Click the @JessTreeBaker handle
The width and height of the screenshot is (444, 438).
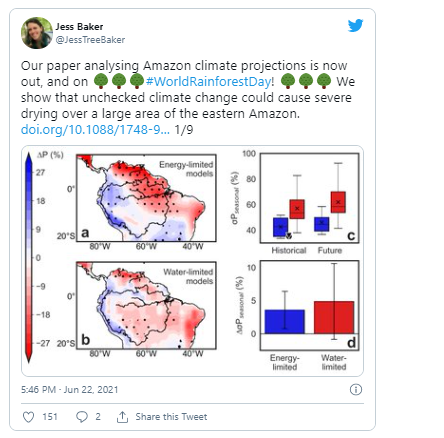click(90, 40)
